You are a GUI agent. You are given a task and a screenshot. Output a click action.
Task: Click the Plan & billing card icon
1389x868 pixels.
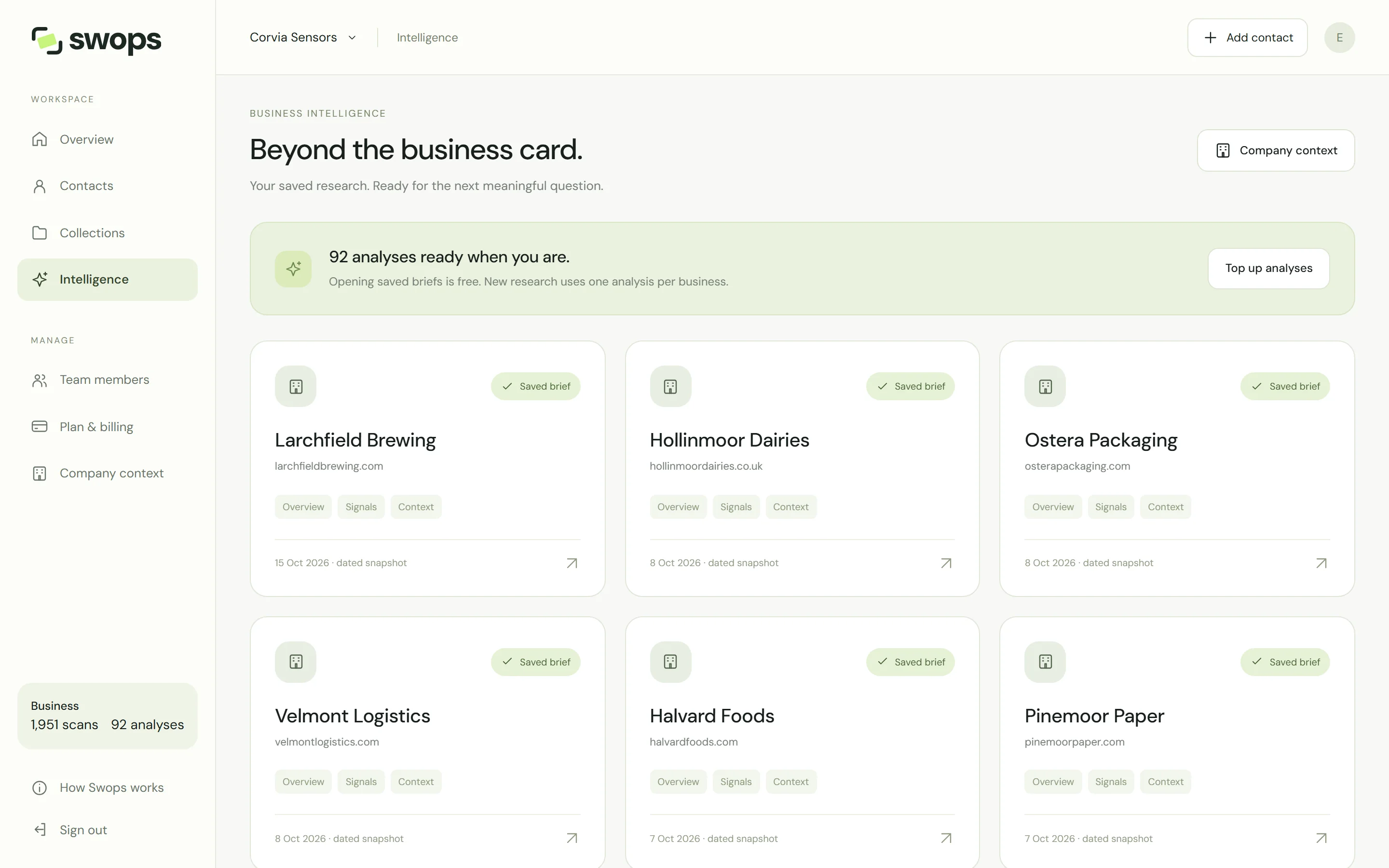coord(40,427)
